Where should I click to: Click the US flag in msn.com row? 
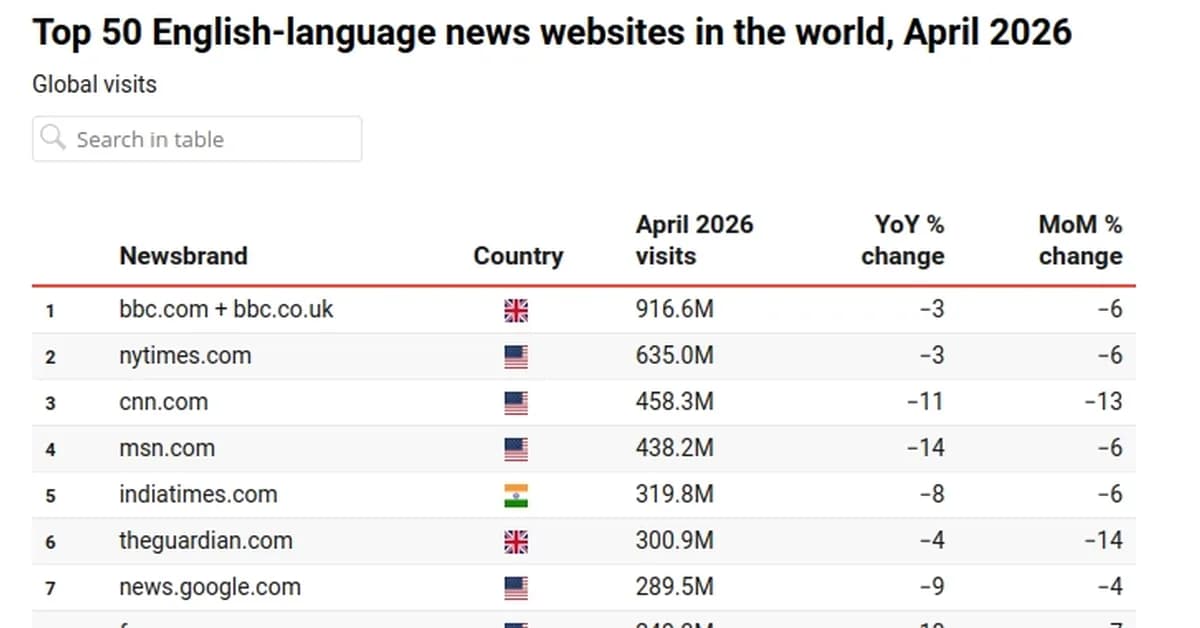(516, 450)
